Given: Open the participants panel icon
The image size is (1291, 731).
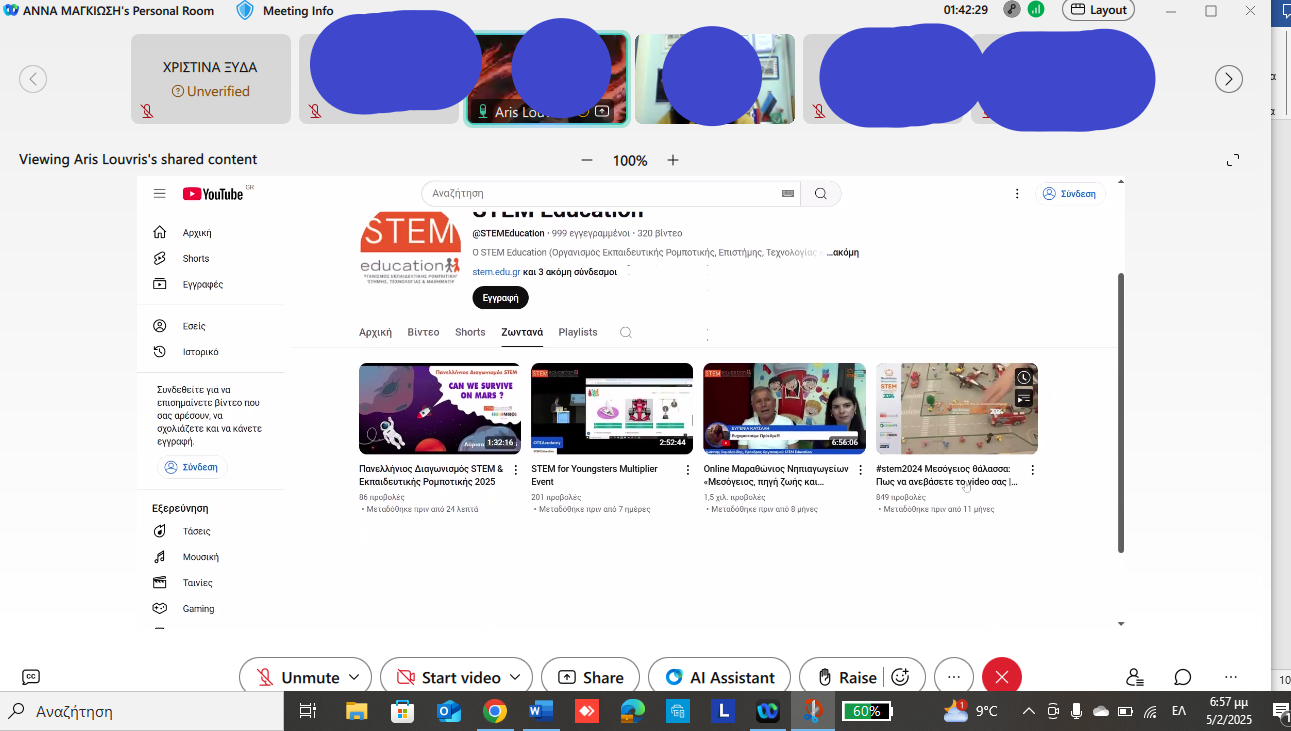Looking at the screenshot, I should pos(1134,677).
